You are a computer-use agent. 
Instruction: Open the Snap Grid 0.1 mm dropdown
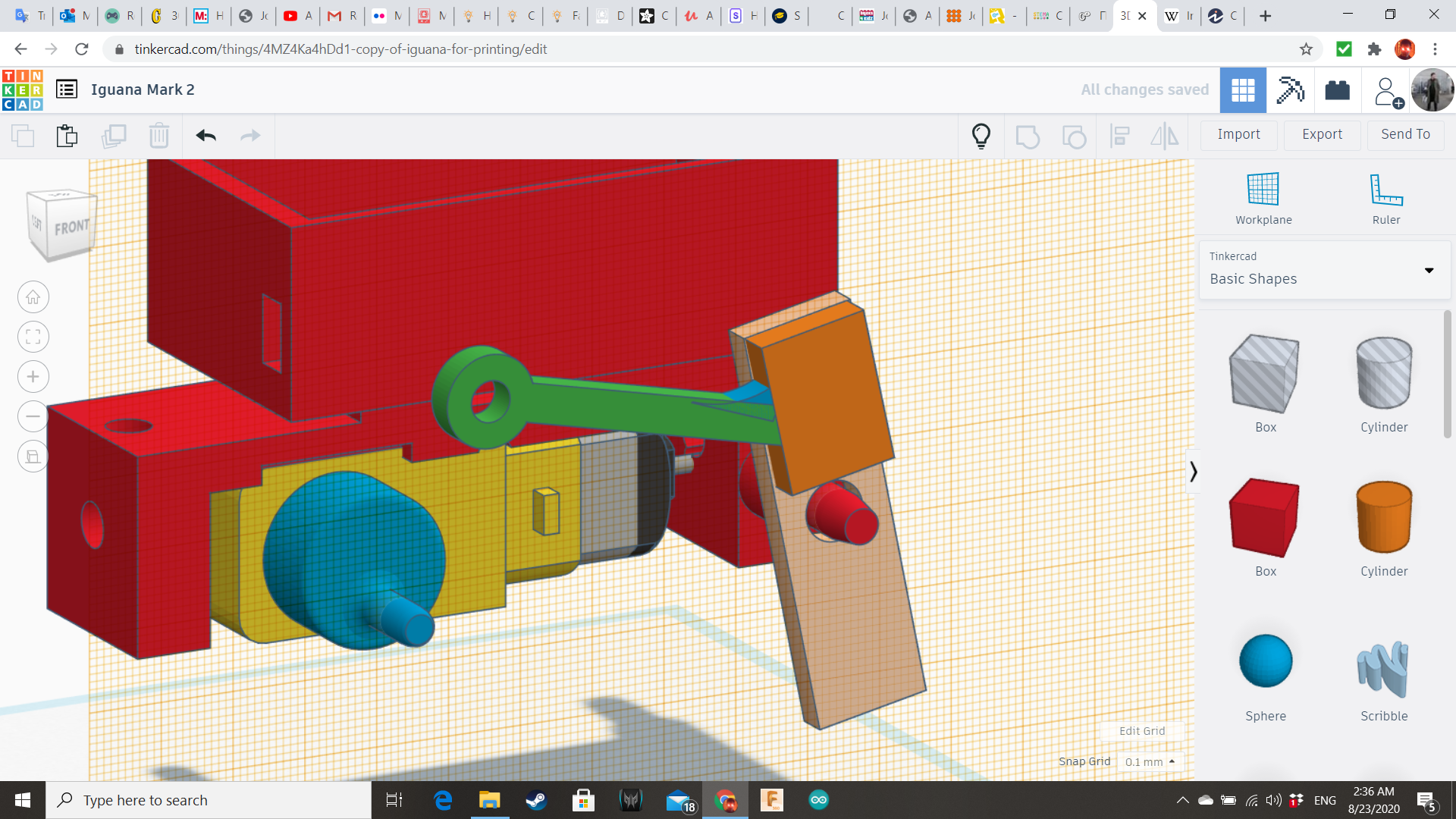click(1150, 761)
